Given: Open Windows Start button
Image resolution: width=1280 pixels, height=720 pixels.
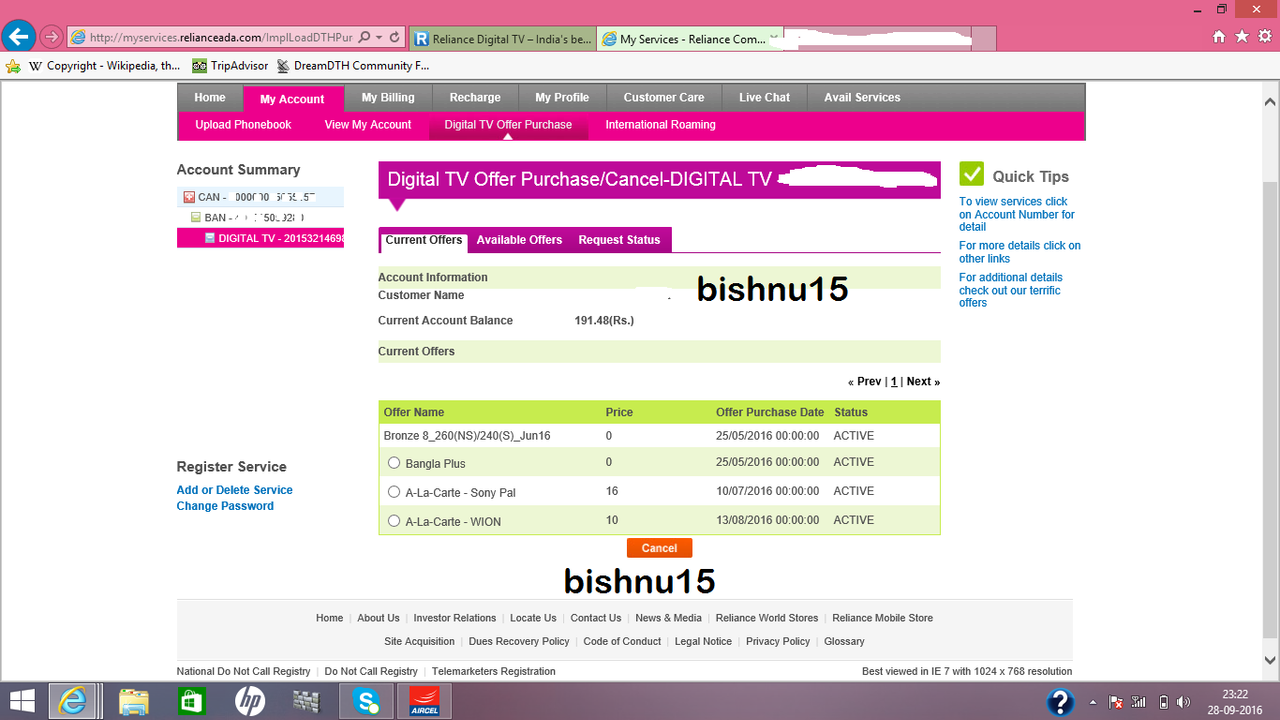Looking at the screenshot, I should click(x=22, y=700).
